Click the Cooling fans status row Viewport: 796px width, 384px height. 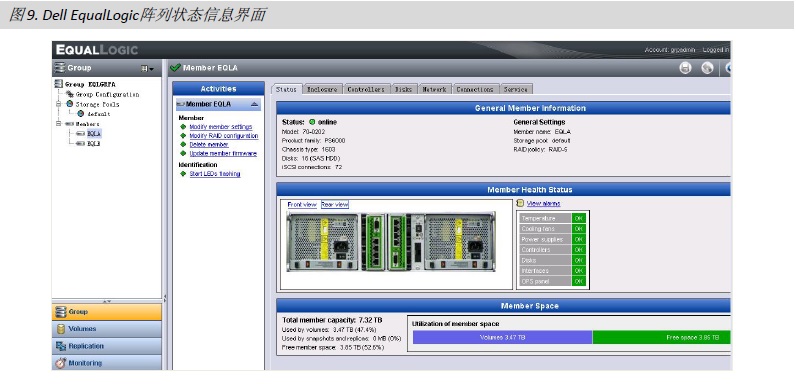pyautogui.click(x=552, y=229)
